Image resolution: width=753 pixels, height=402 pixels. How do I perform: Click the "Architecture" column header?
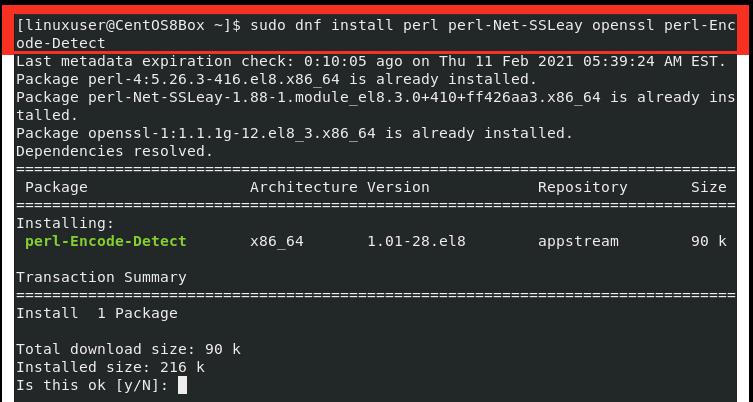[x=303, y=187]
